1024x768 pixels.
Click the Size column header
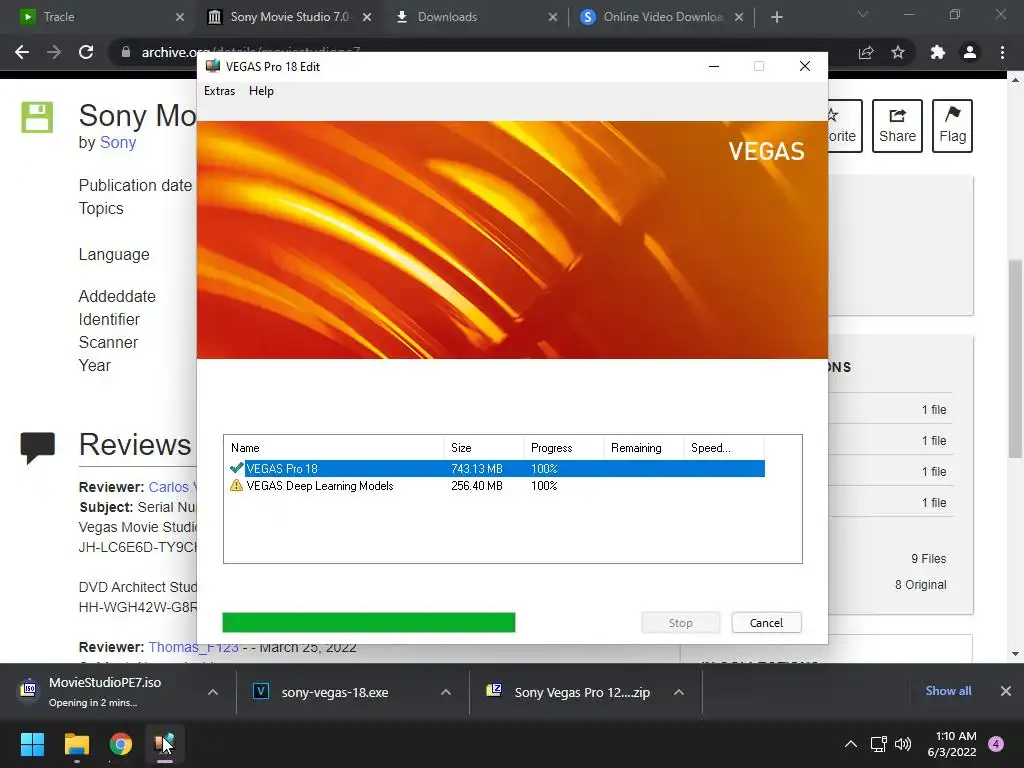(484, 447)
